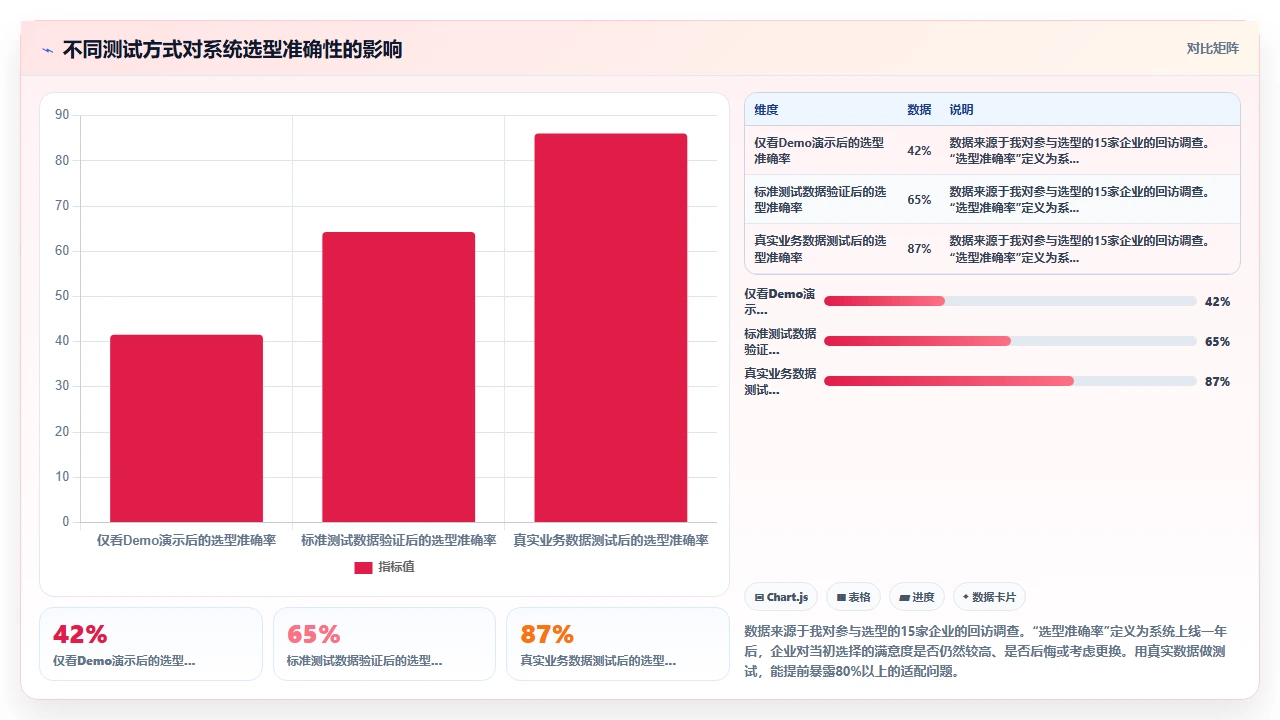Click the title 不同测试方式对系统选型准确性的影响
The height and width of the screenshot is (720, 1280).
point(232,50)
